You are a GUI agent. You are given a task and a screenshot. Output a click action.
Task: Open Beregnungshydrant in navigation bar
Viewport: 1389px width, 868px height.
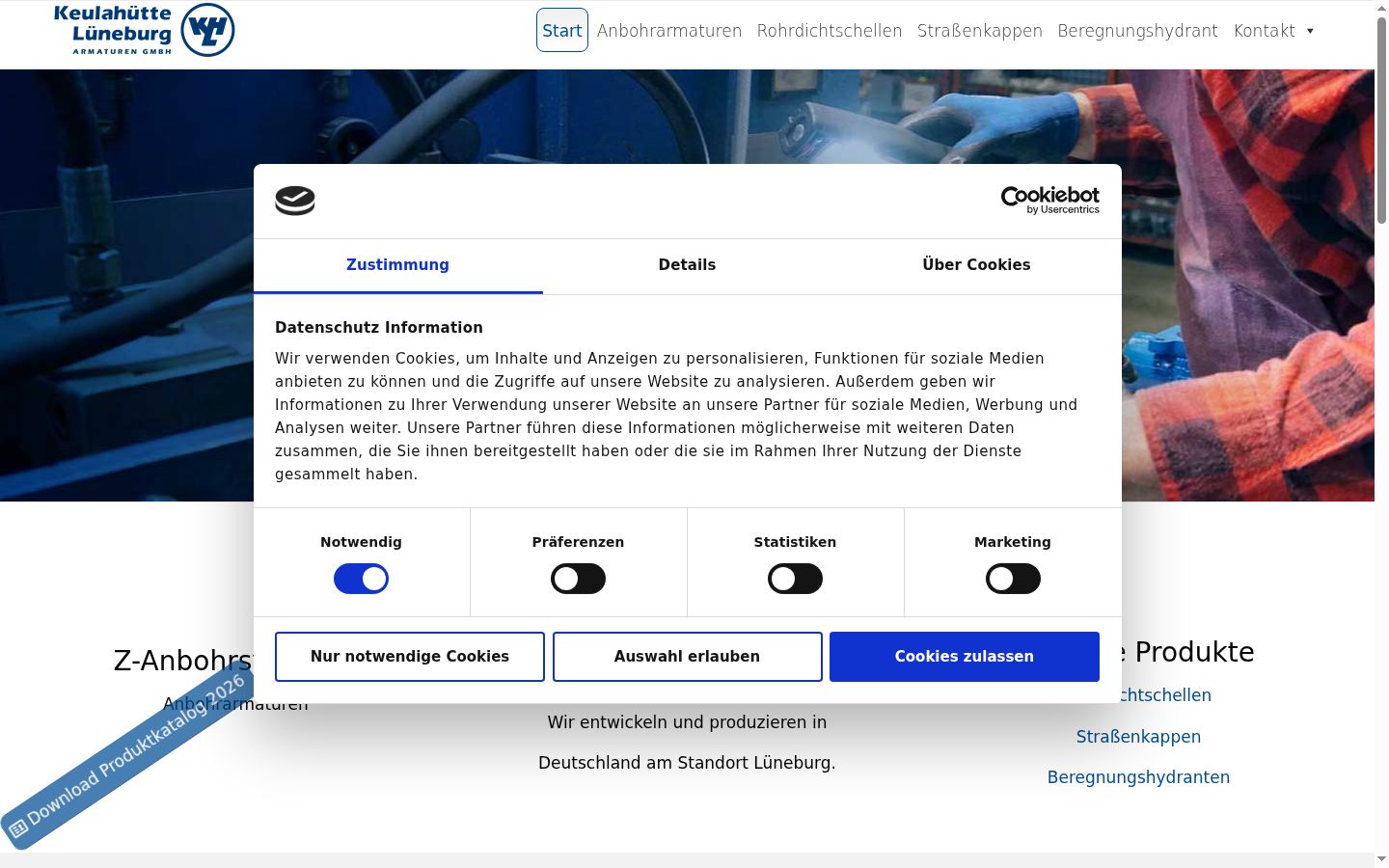click(1137, 31)
